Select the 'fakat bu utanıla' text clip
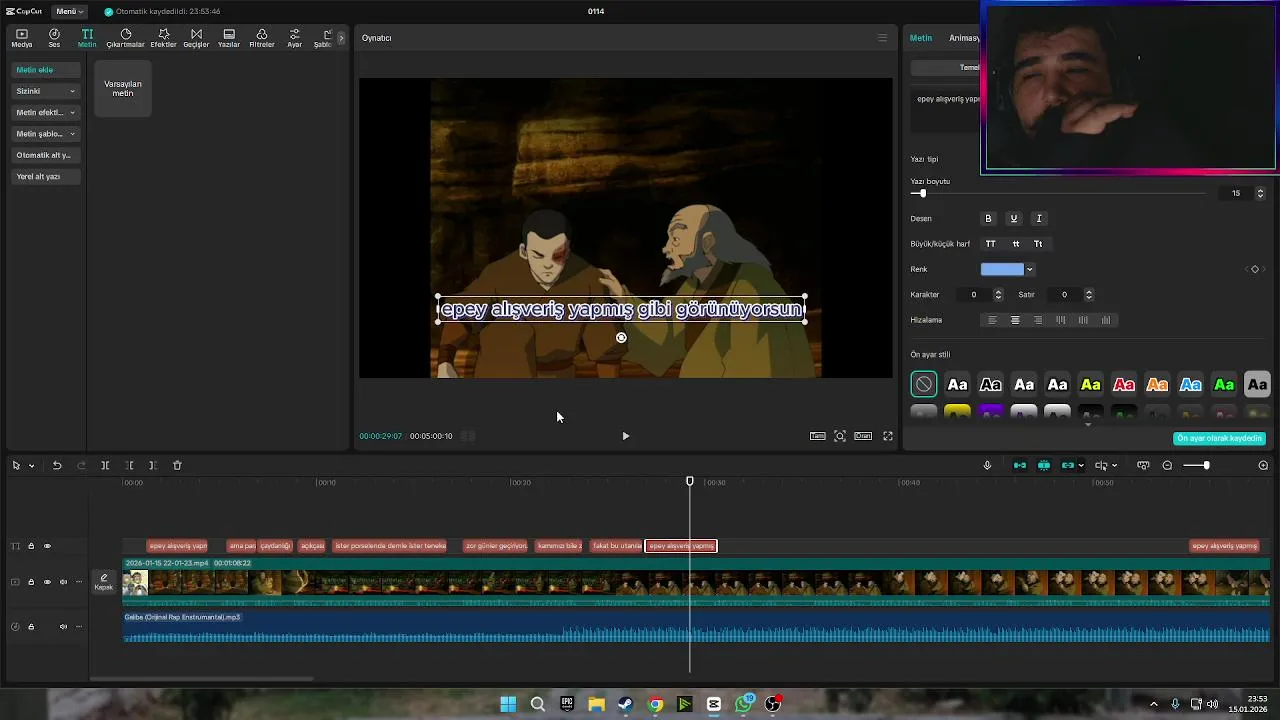The width and height of the screenshot is (1280, 720). pos(616,546)
